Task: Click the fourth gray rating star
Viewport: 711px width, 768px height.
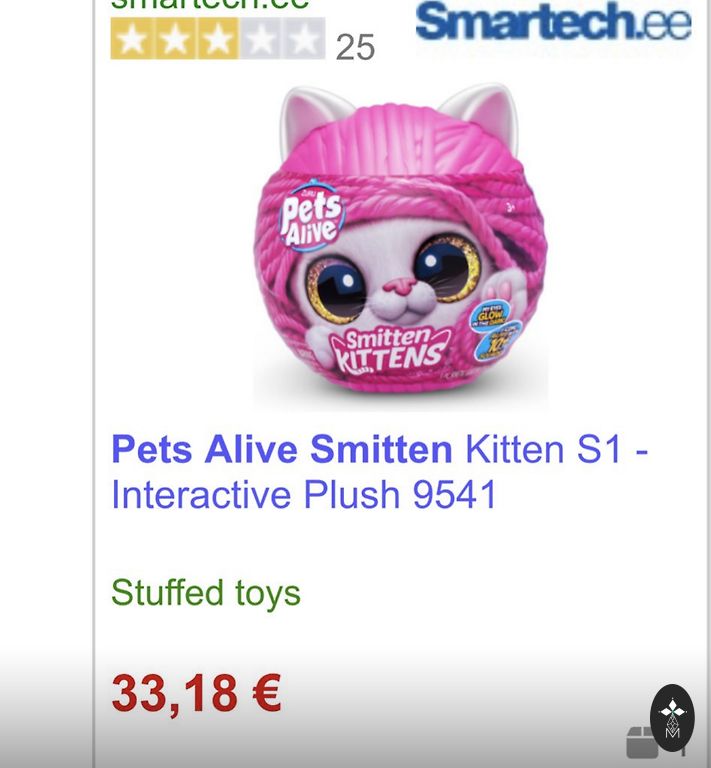Action: (x=261, y=40)
